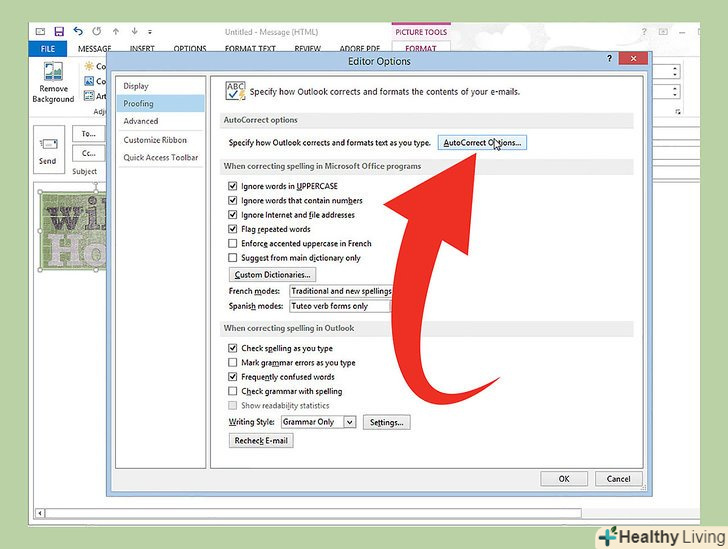Click the Send envelope button
This screenshot has width=728, height=549.
pos(48,150)
